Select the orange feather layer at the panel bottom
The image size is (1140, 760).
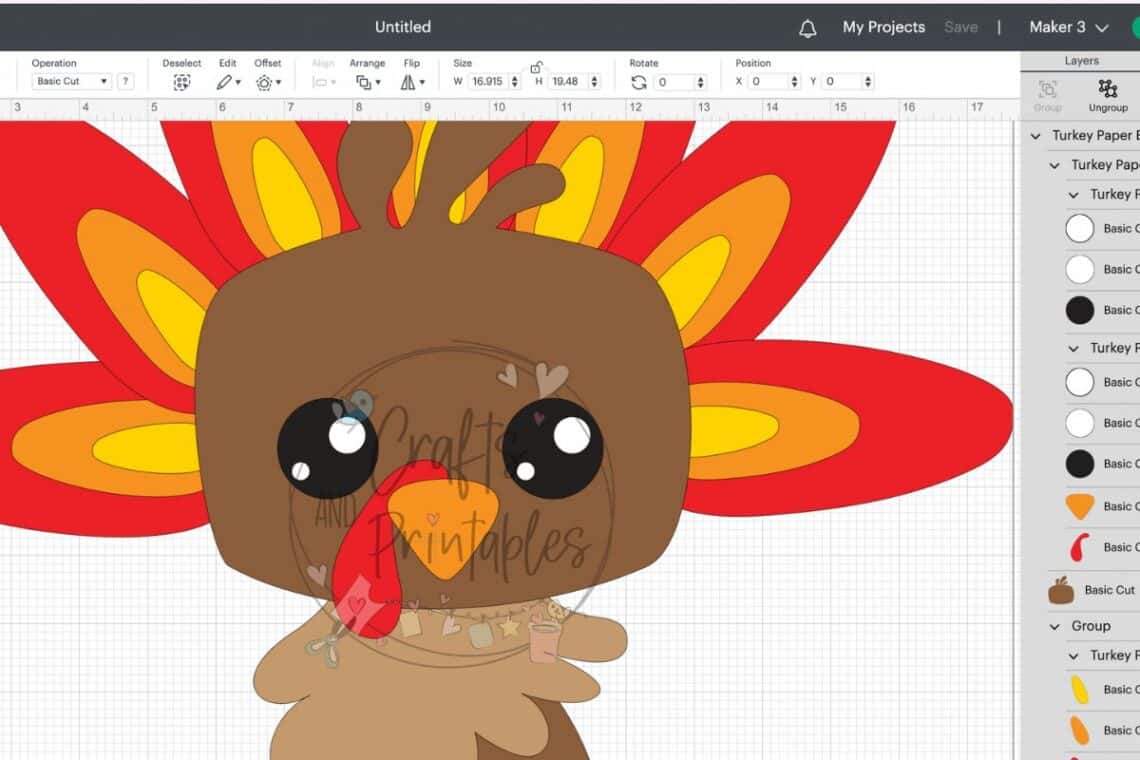point(1080,730)
